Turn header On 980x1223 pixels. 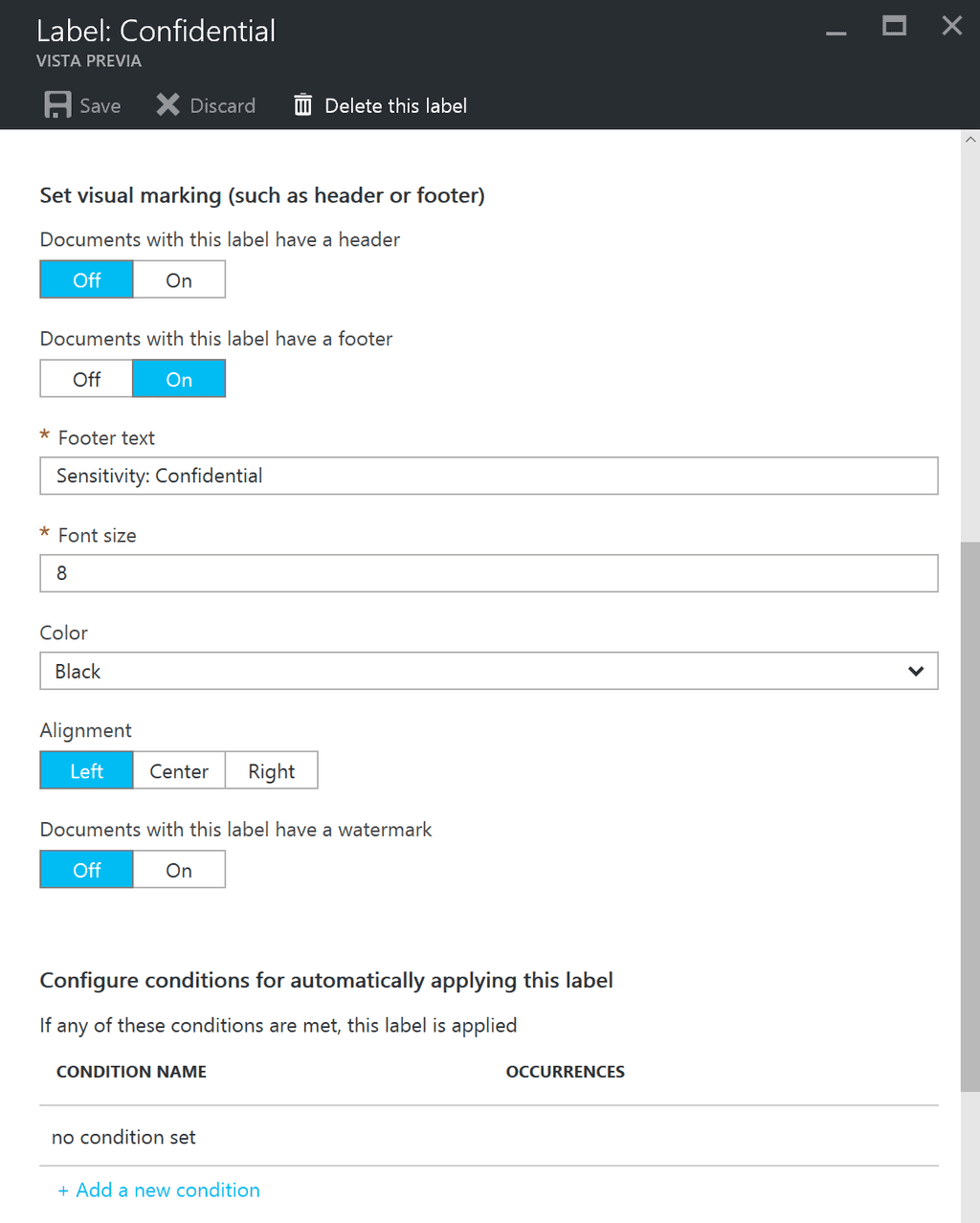pos(179,279)
